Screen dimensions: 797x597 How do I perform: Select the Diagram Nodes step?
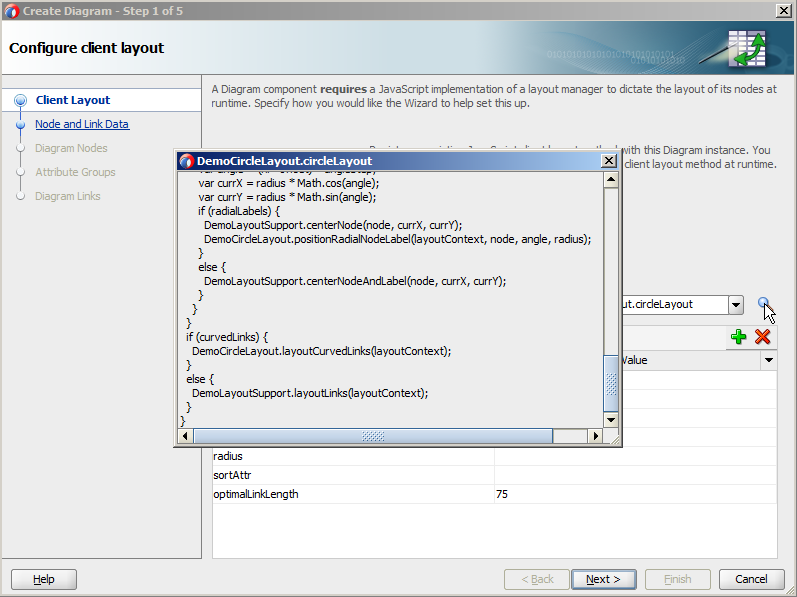[x=71, y=148]
